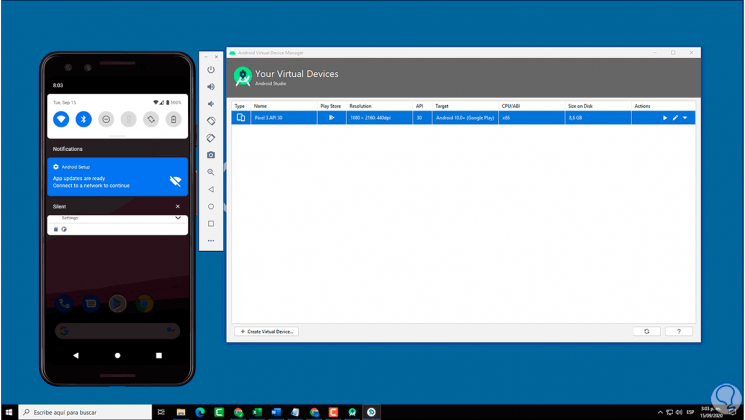Click the device type icon in row
This screenshot has width=745, height=420.
pyautogui.click(x=241, y=118)
